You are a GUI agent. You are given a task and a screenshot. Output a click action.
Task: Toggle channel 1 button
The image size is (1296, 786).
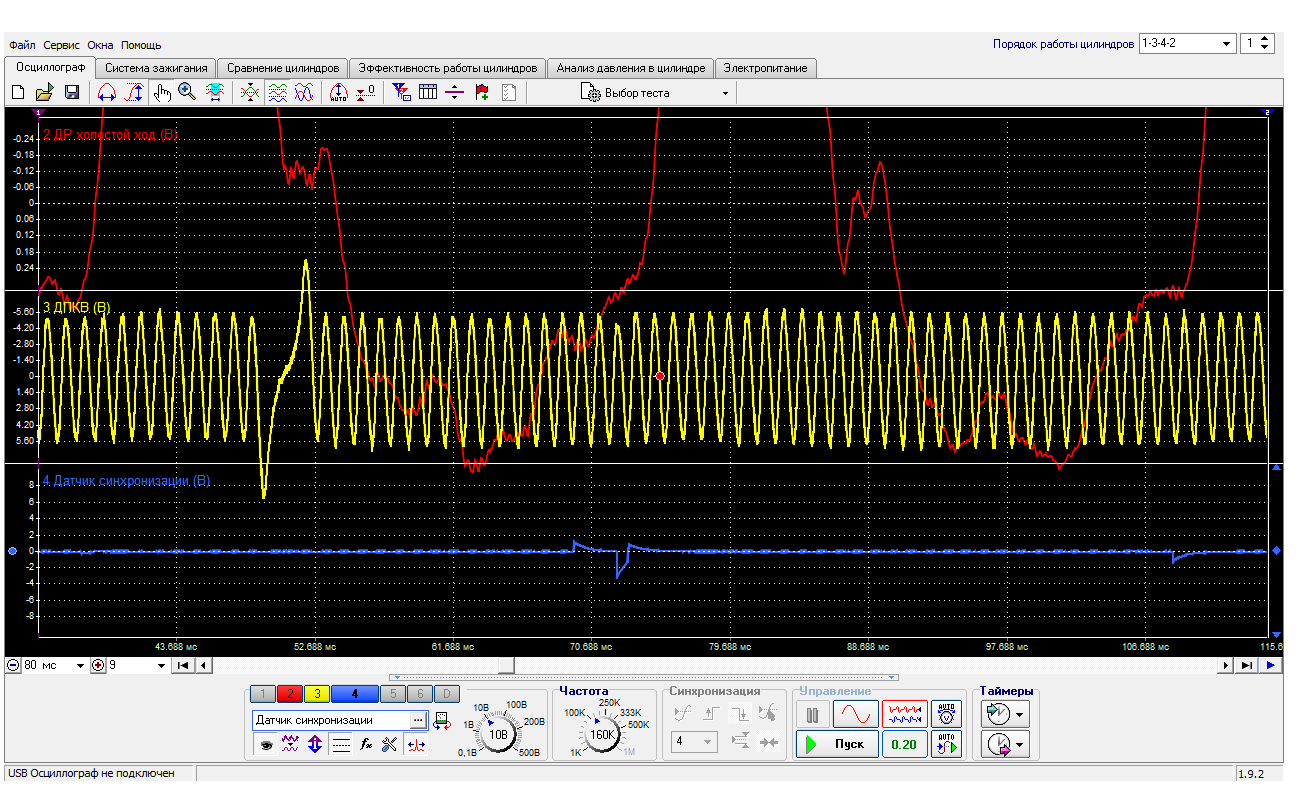(261, 693)
